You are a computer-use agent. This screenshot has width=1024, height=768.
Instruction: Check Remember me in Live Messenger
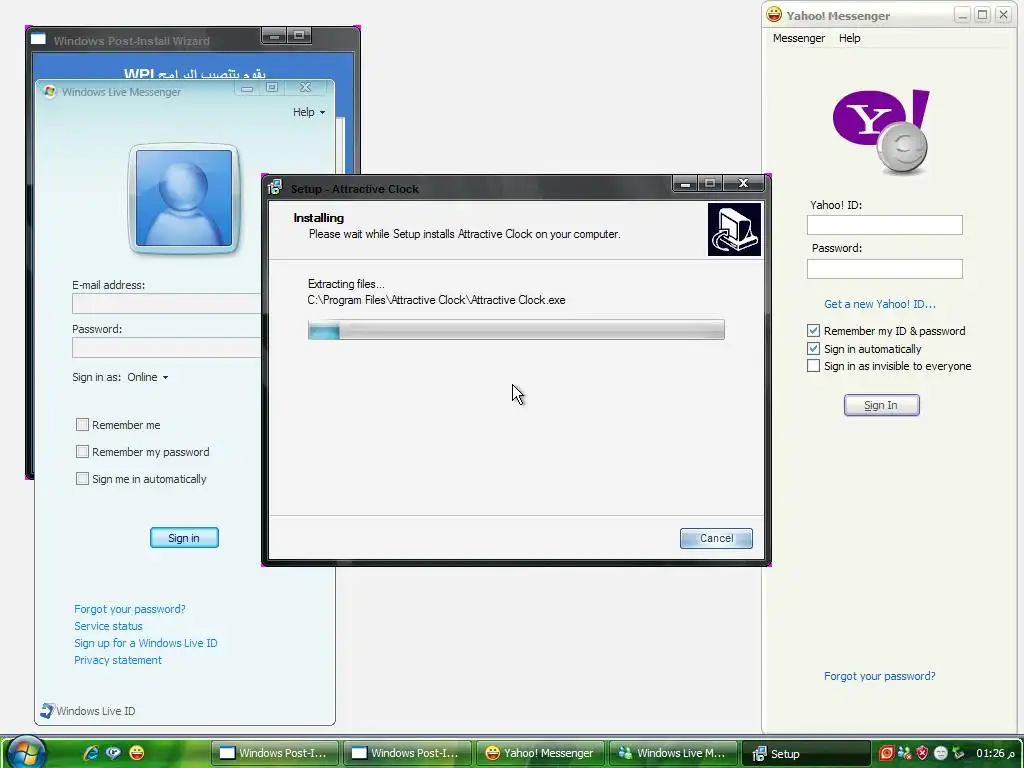pyautogui.click(x=82, y=425)
